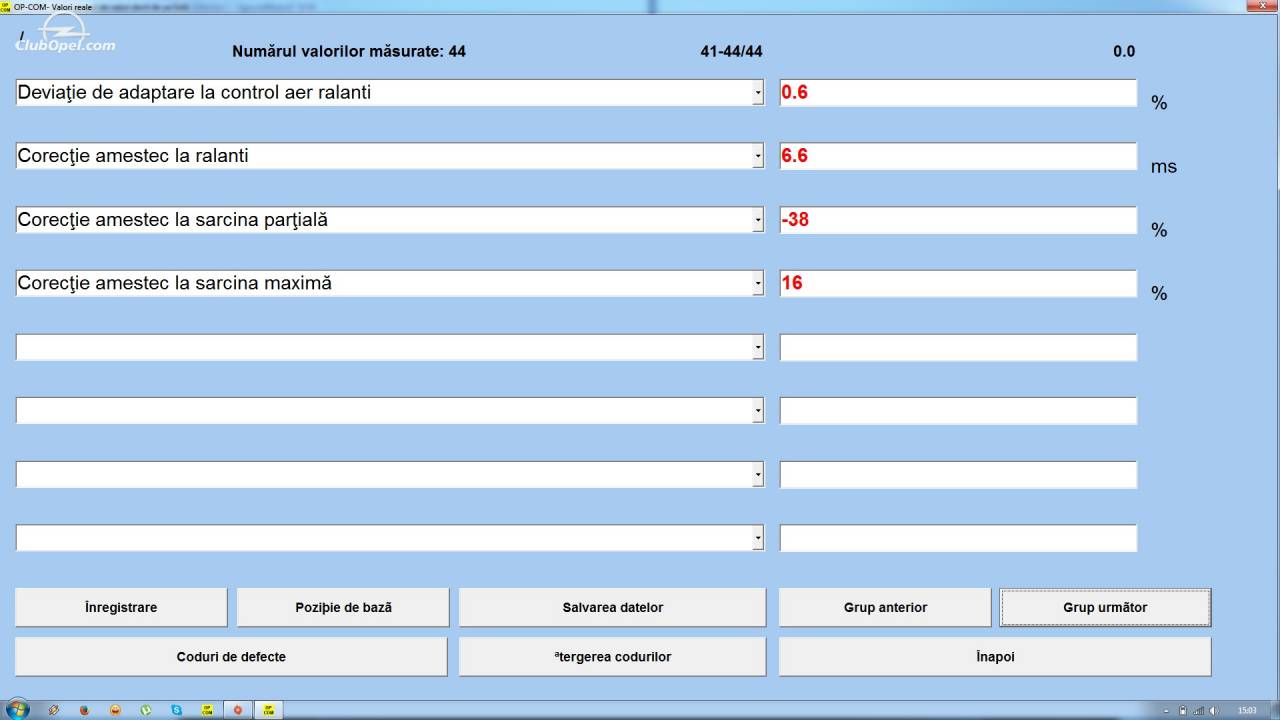Viewport: 1280px width, 720px height.
Task: Click the network signal icon in system tray
Action: point(1198,710)
